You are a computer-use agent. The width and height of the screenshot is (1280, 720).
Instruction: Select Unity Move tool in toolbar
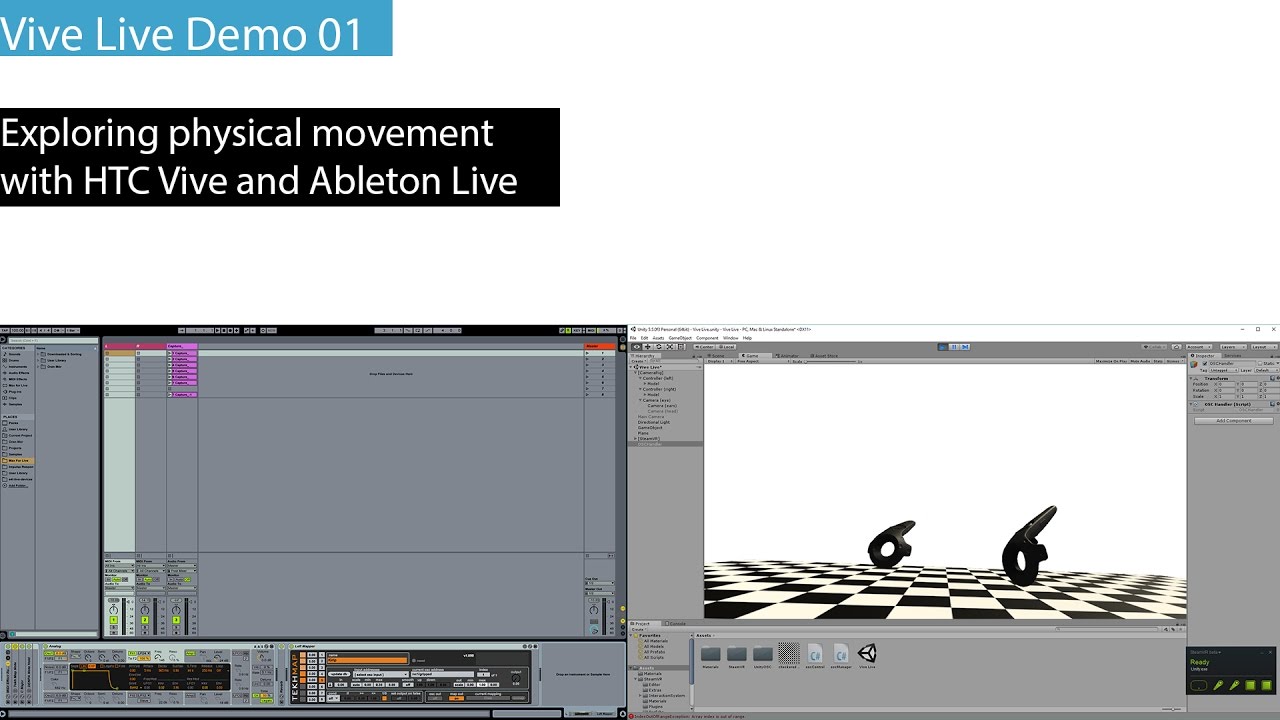pyautogui.click(x=647, y=347)
